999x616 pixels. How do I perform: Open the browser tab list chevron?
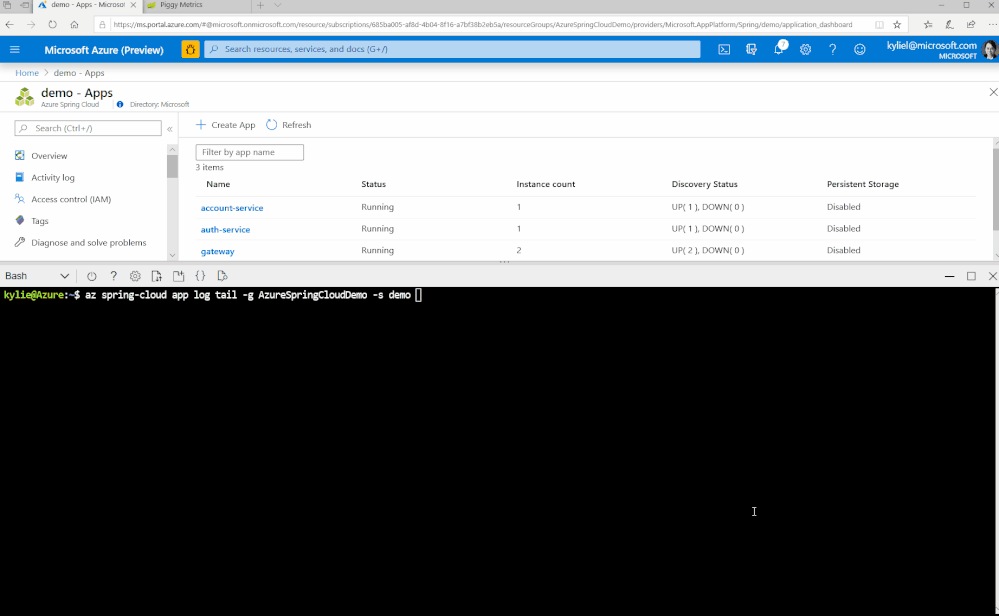pos(278,5)
